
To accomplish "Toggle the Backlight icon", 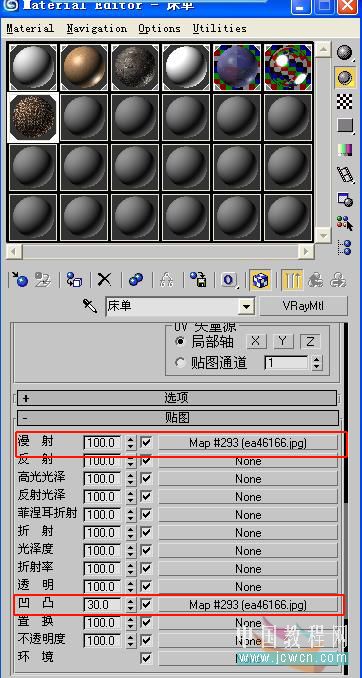I will point(344,78).
